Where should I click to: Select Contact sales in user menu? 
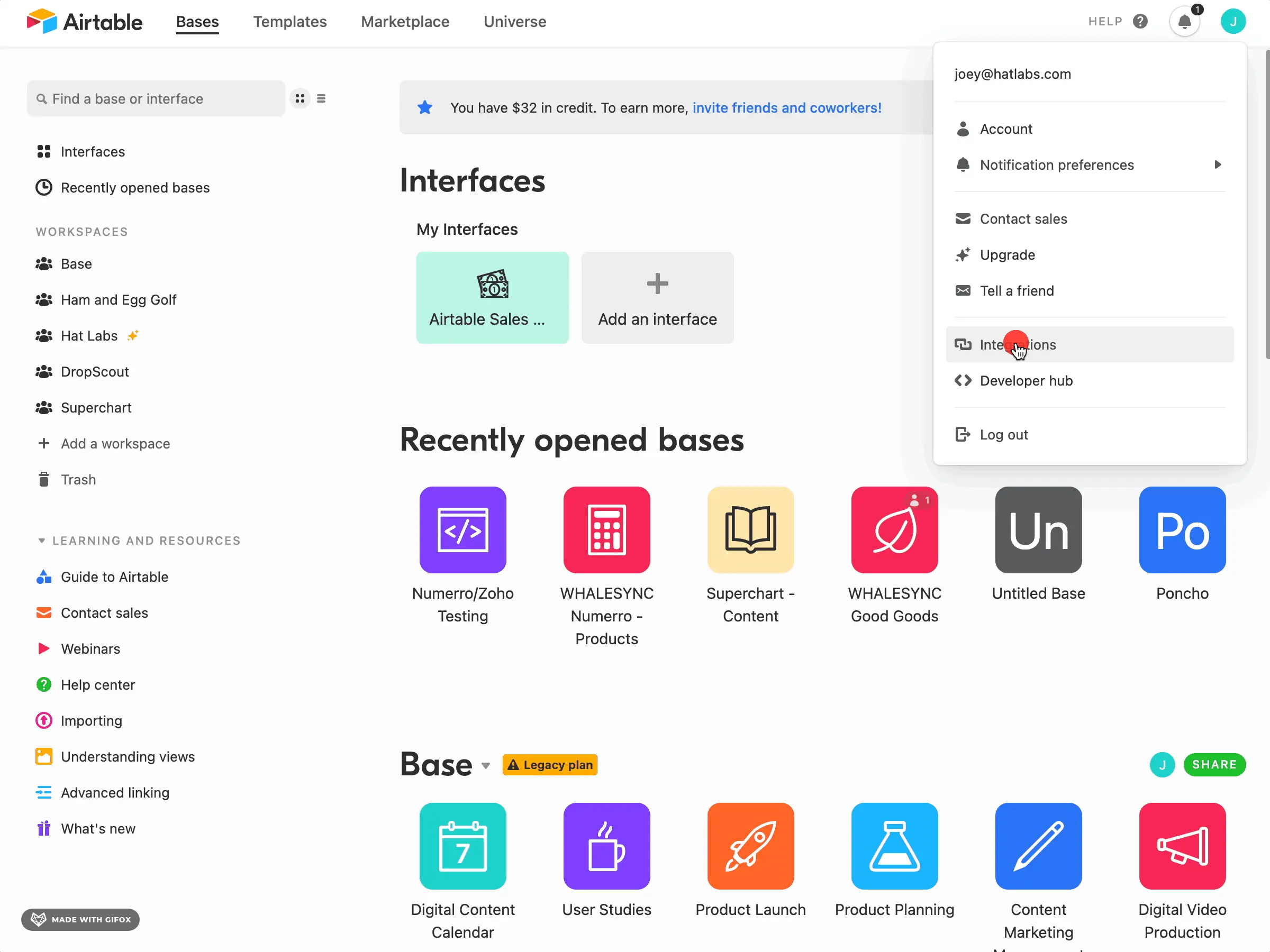click(1090, 218)
